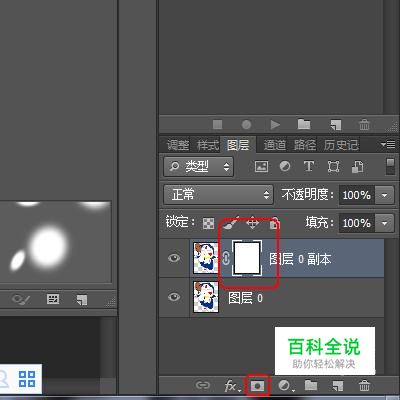
Task: Create a new layer group
Action: pyautogui.click(x=311, y=386)
